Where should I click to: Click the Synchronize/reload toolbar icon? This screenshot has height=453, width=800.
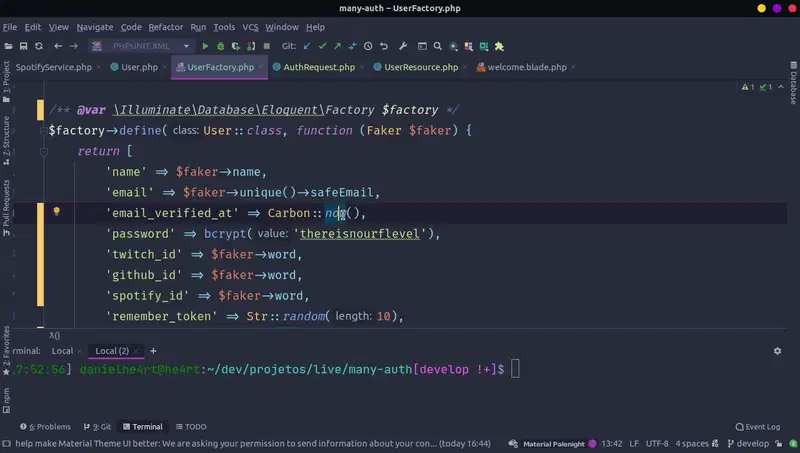(39, 46)
